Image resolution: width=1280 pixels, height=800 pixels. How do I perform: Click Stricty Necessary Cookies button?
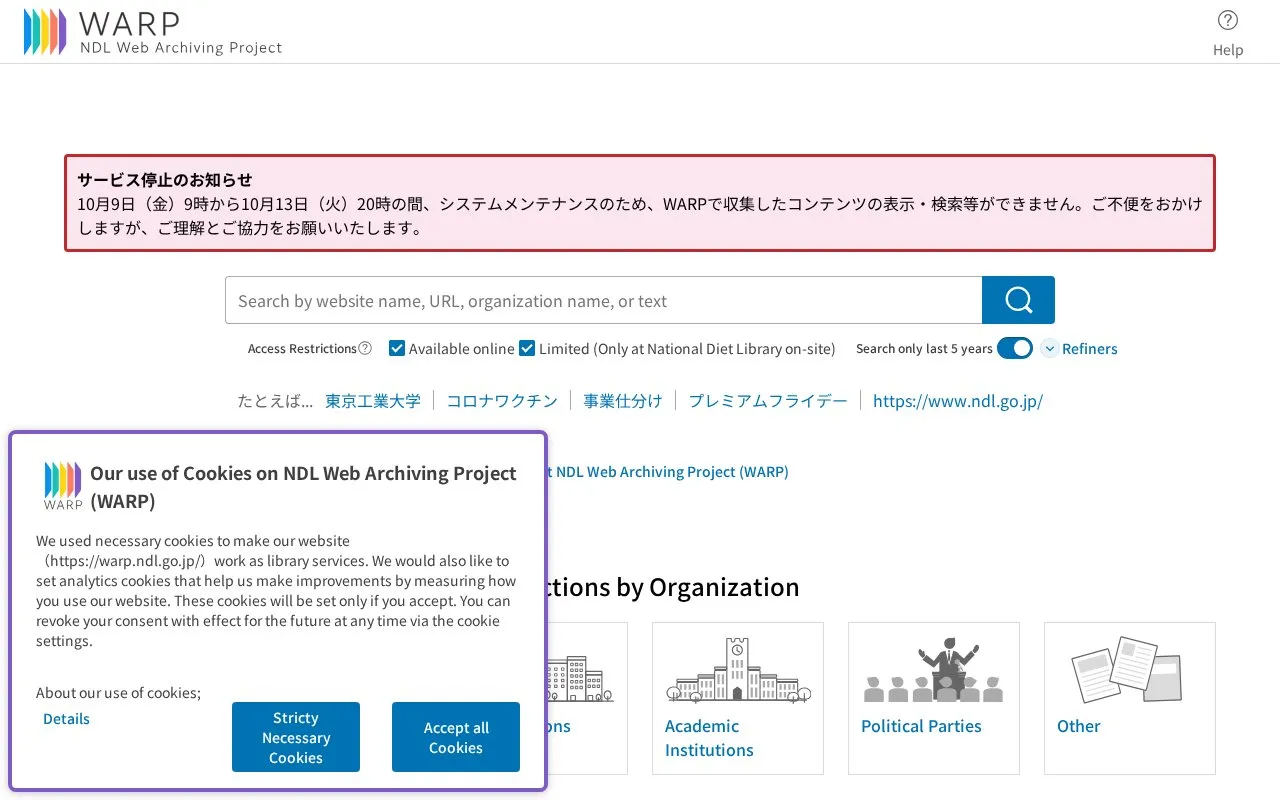[296, 737]
